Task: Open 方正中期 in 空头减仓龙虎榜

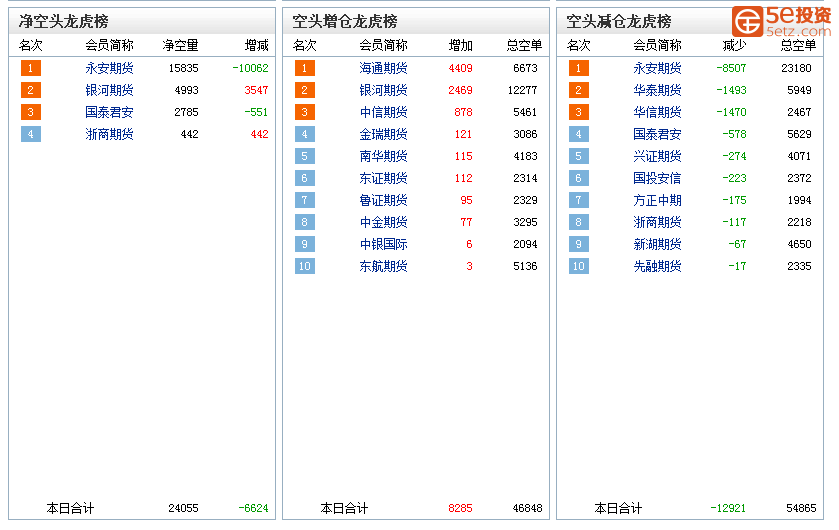Action: tap(657, 200)
